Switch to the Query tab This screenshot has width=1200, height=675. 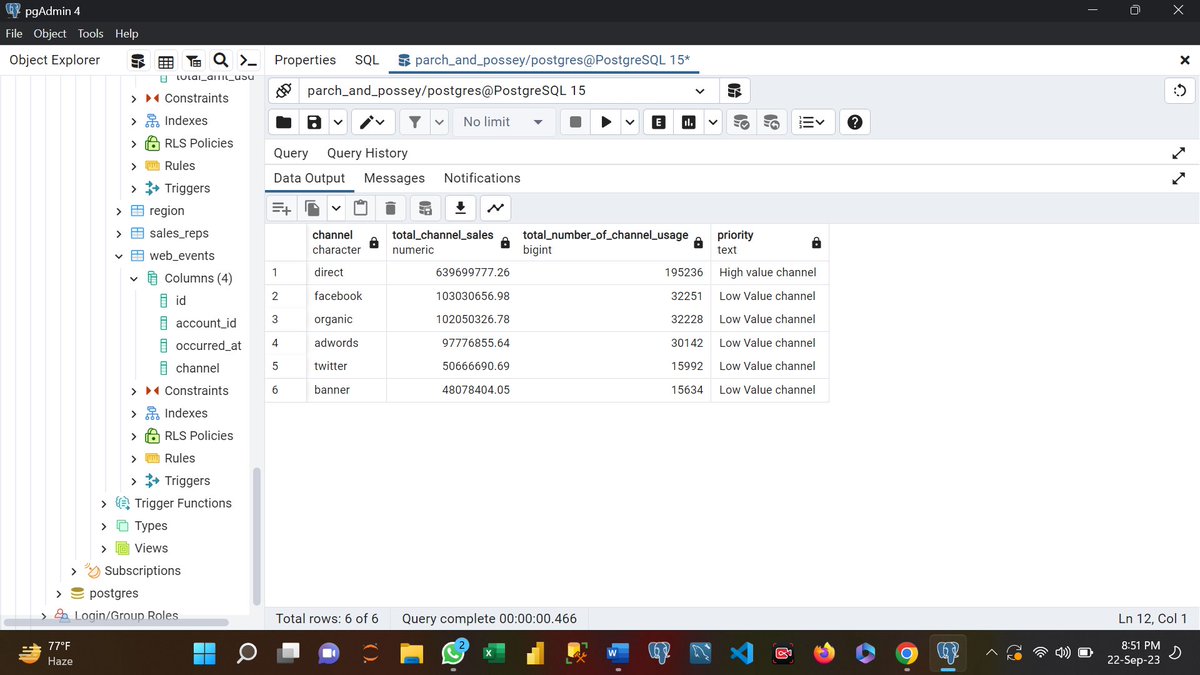click(x=291, y=153)
